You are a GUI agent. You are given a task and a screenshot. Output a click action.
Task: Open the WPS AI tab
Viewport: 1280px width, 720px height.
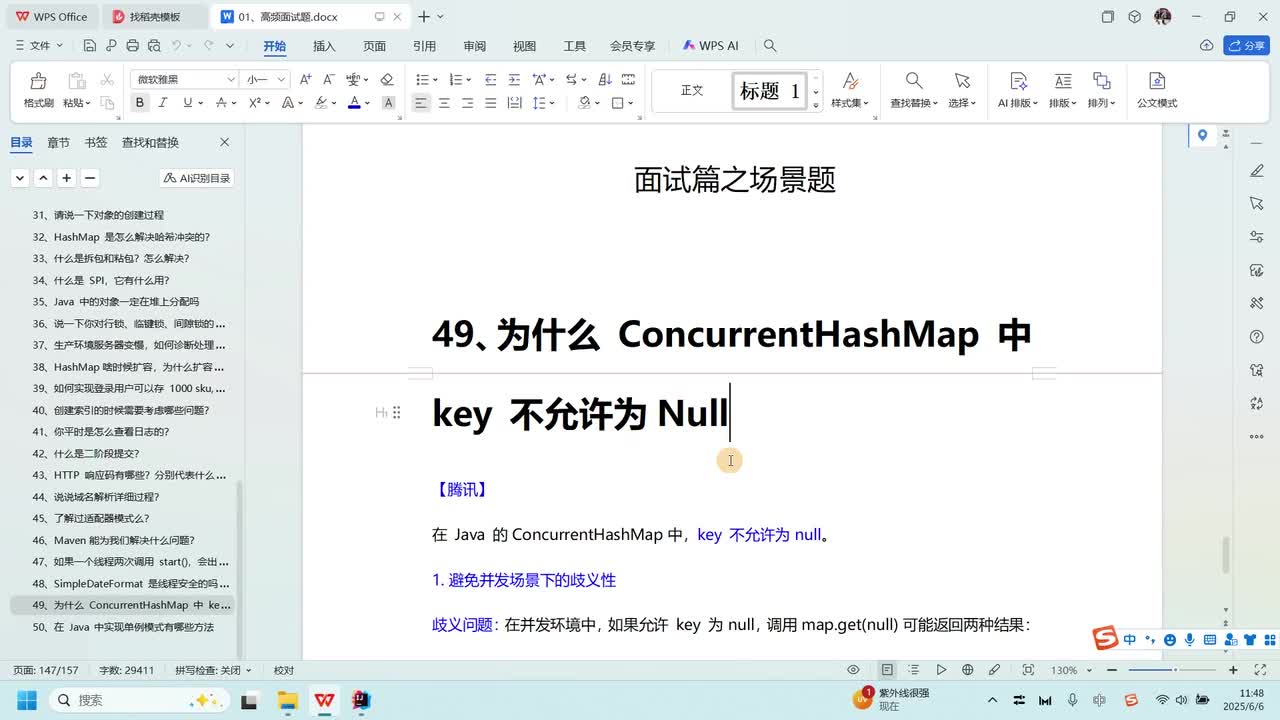711,46
